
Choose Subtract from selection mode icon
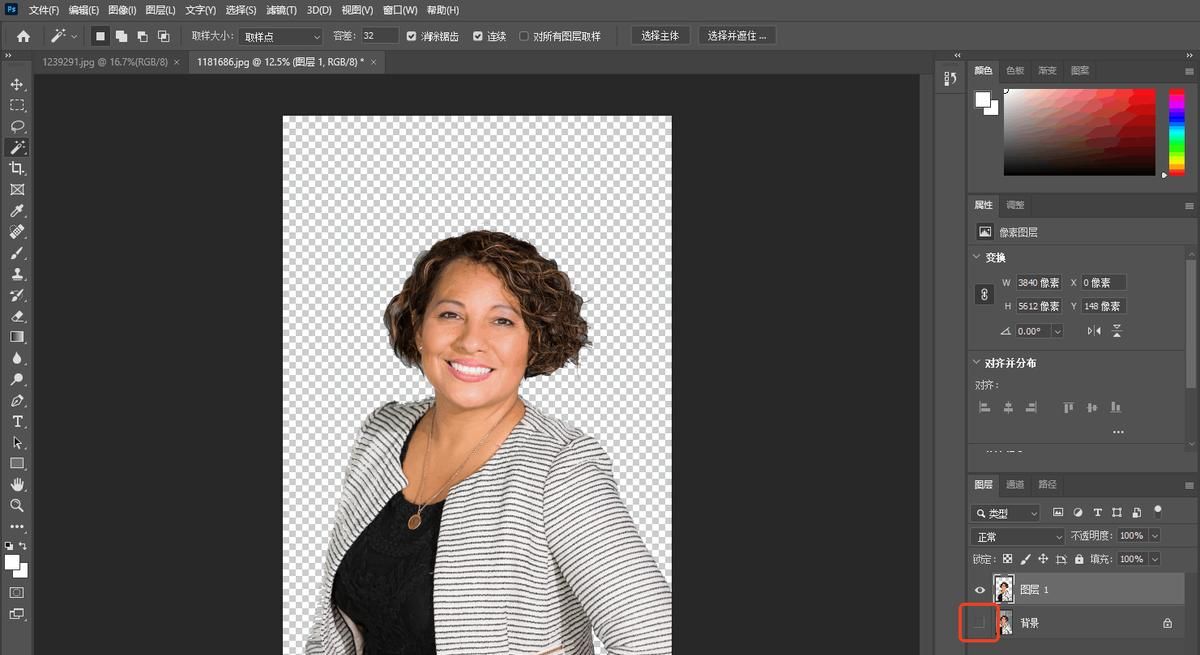coord(142,36)
